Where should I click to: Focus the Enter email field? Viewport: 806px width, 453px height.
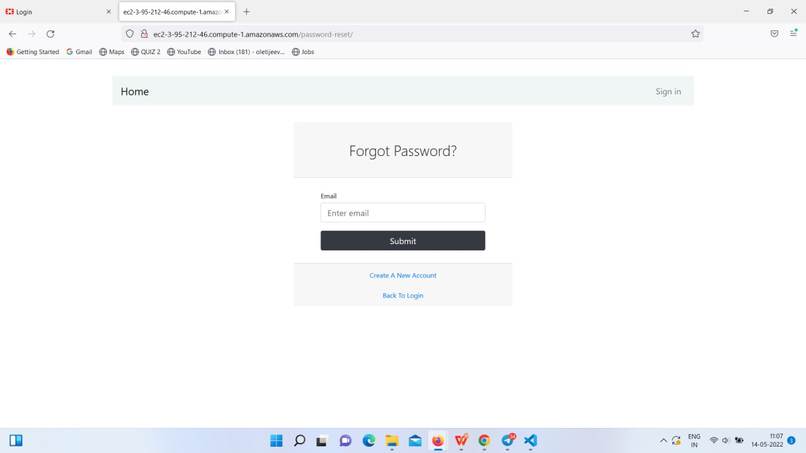pyautogui.click(x=402, y=213)
